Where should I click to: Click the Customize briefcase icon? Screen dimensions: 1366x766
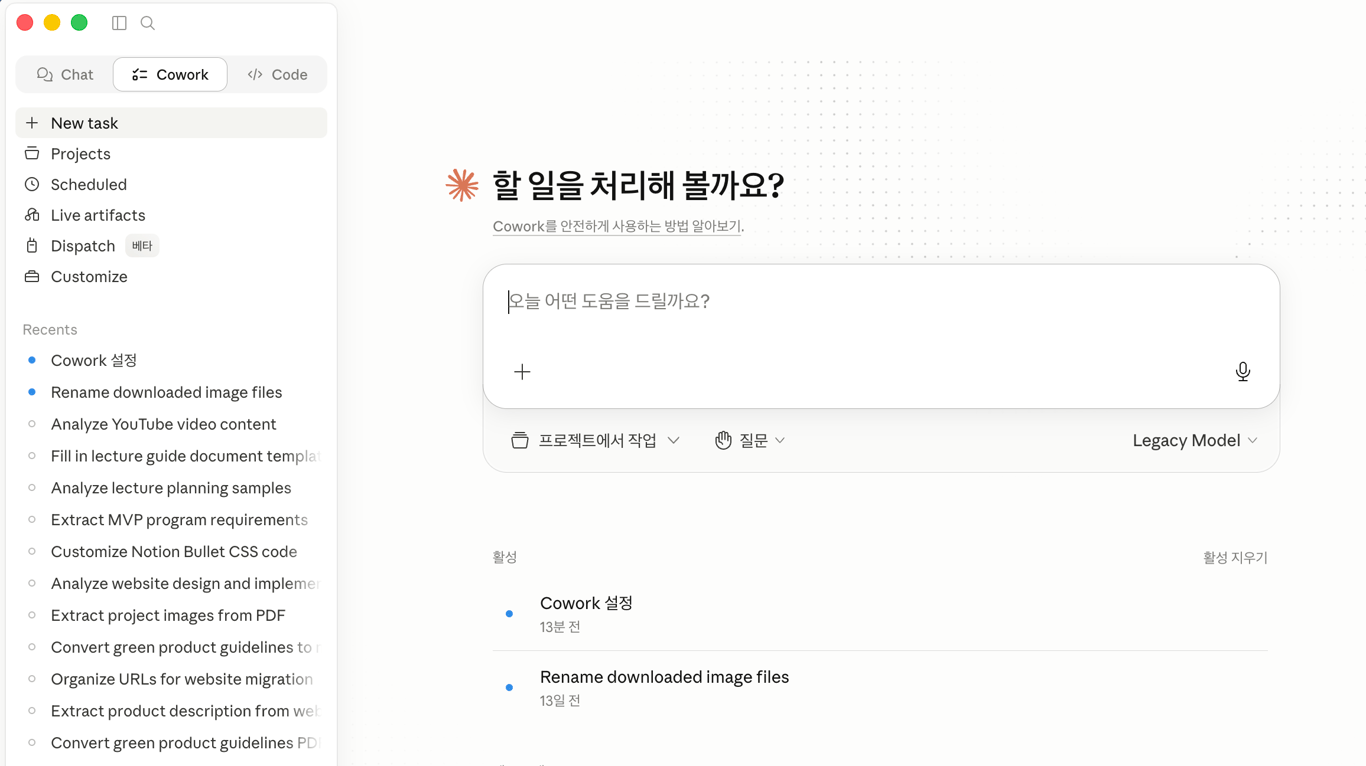pos(32,277)
